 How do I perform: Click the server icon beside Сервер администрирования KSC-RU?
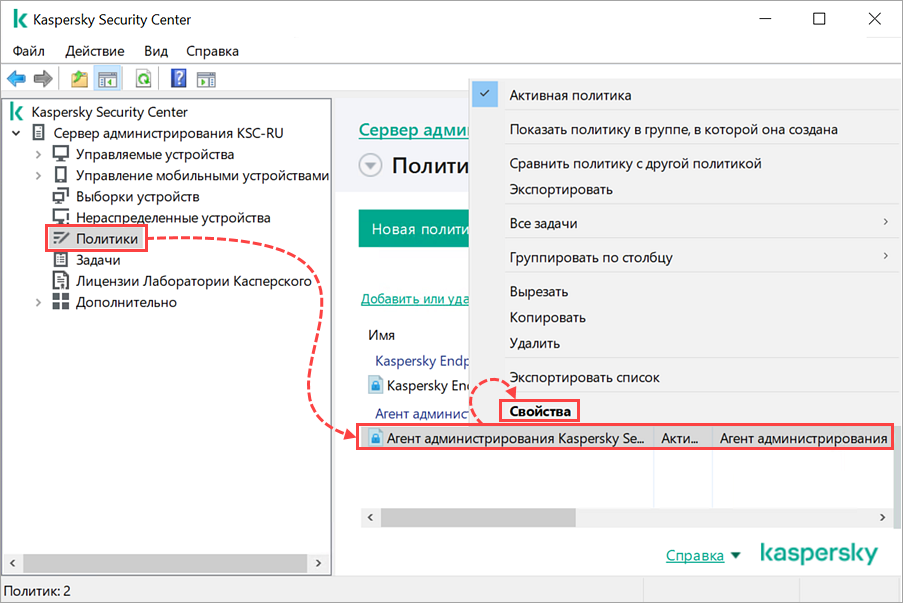coord(39,132)
